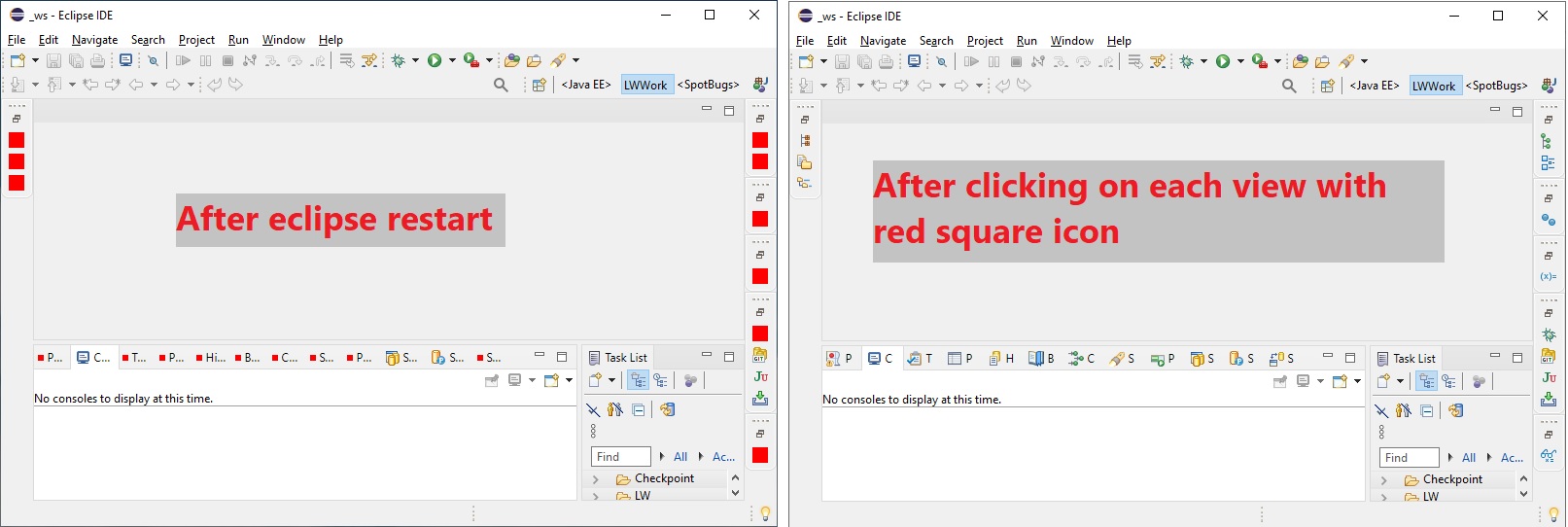Select Java EE perspective in right window
1568x527 pixels.
(1374, 86)
